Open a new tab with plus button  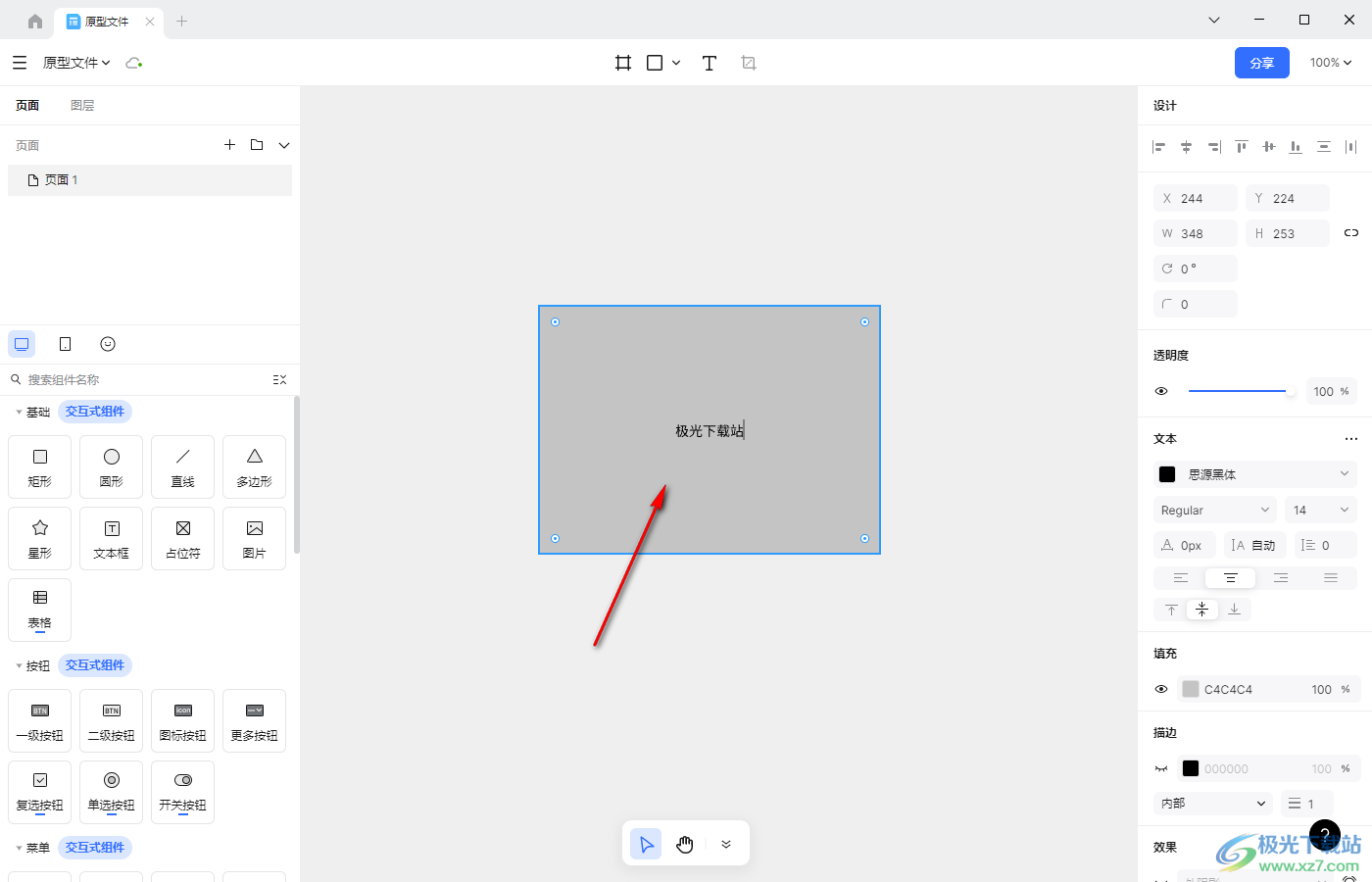click(182, 21)
